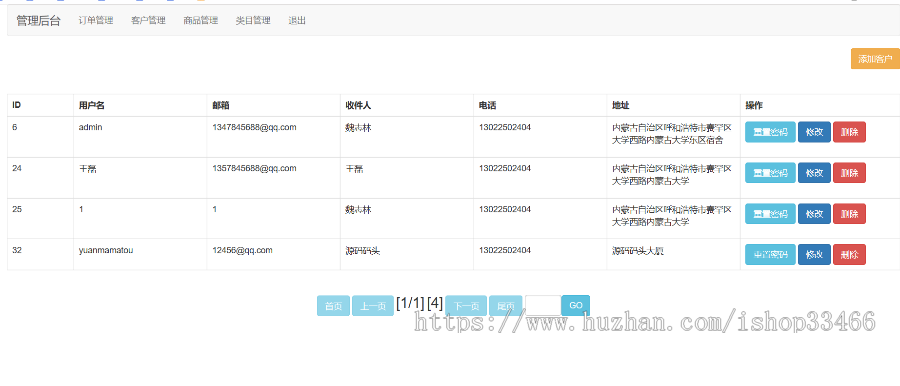Screen dimensions: 900x386
Task: Edit the user with ID 25
Action: [814, 214]
